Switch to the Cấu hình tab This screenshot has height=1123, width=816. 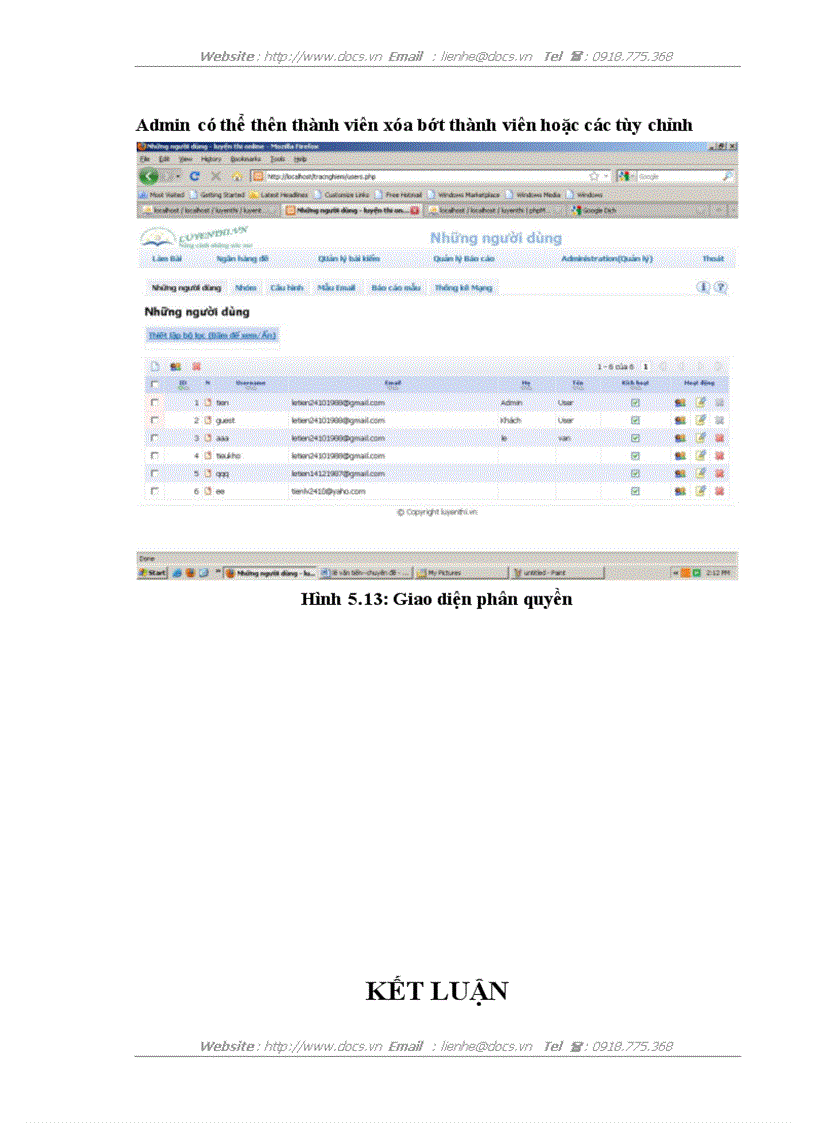point(287,287)
